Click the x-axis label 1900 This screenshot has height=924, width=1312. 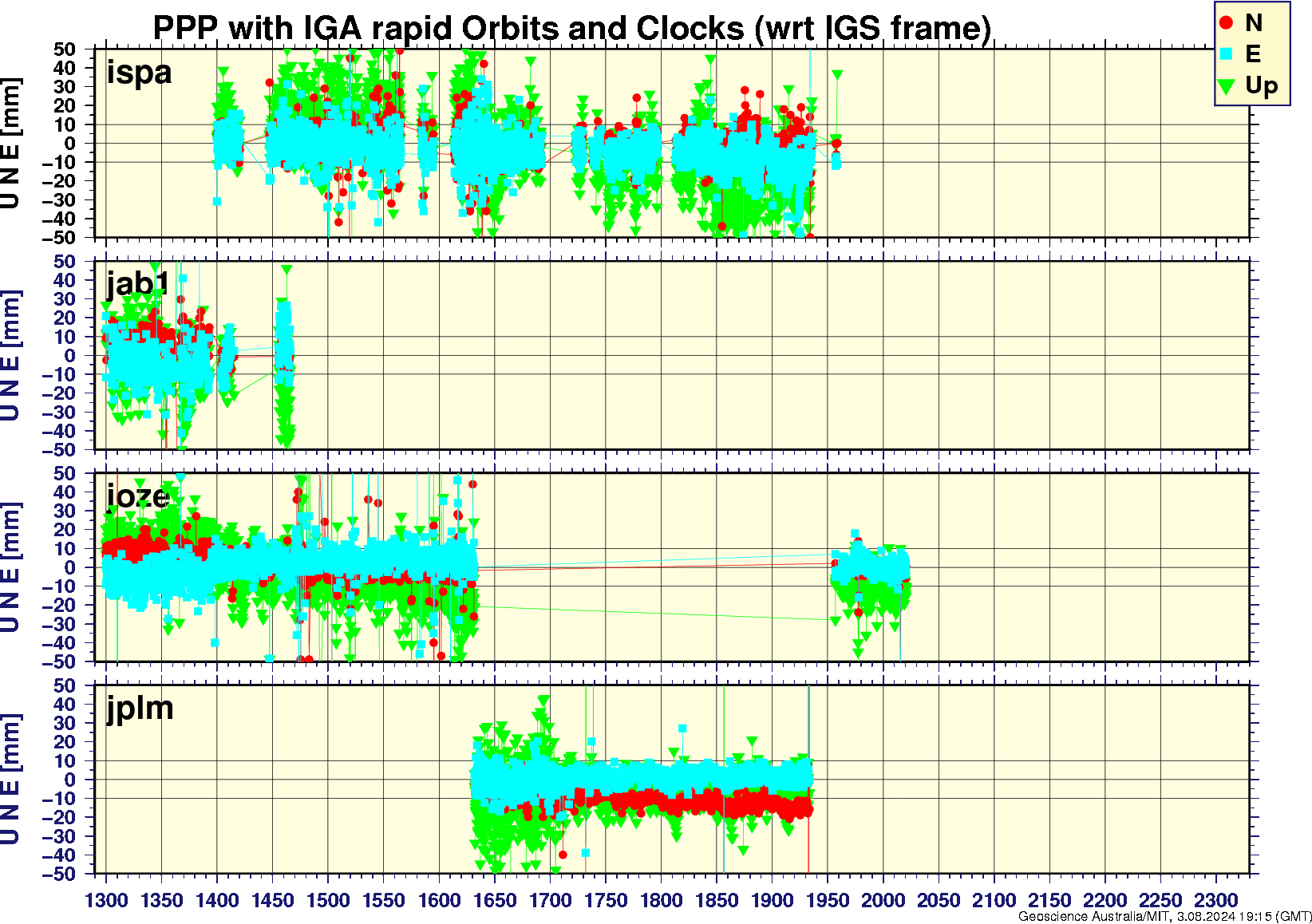point(772,900)
